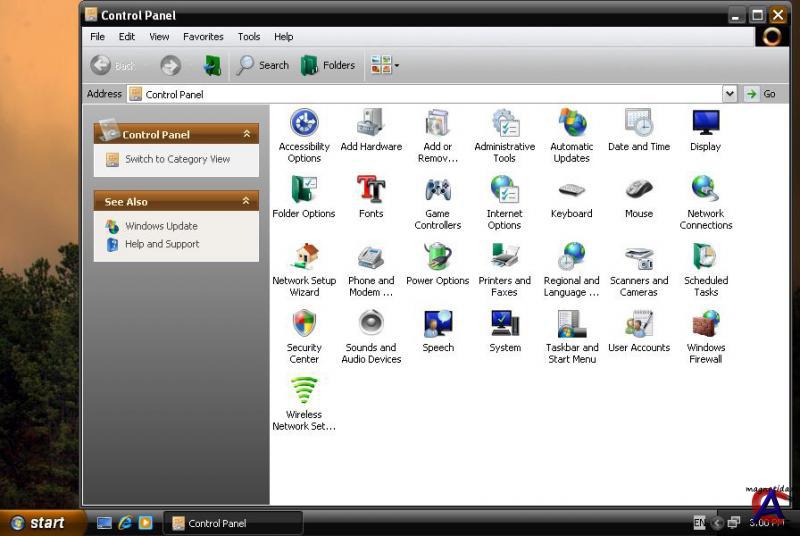Click the Up folder toolbar button
Screen dimensions: 800x536
[x=212, y=66]
